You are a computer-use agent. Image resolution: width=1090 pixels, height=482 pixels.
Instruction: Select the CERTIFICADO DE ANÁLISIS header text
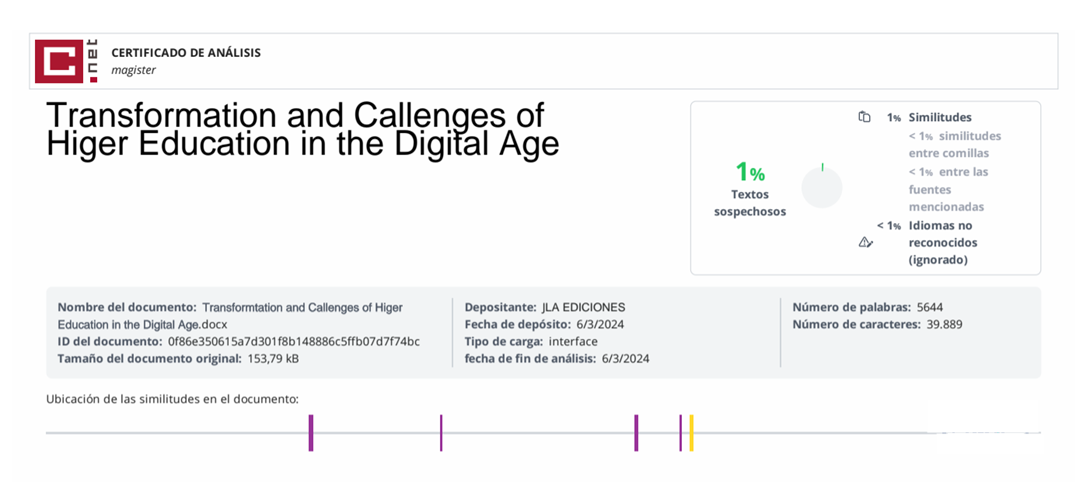pyautogui.click(x=186, y=52)
